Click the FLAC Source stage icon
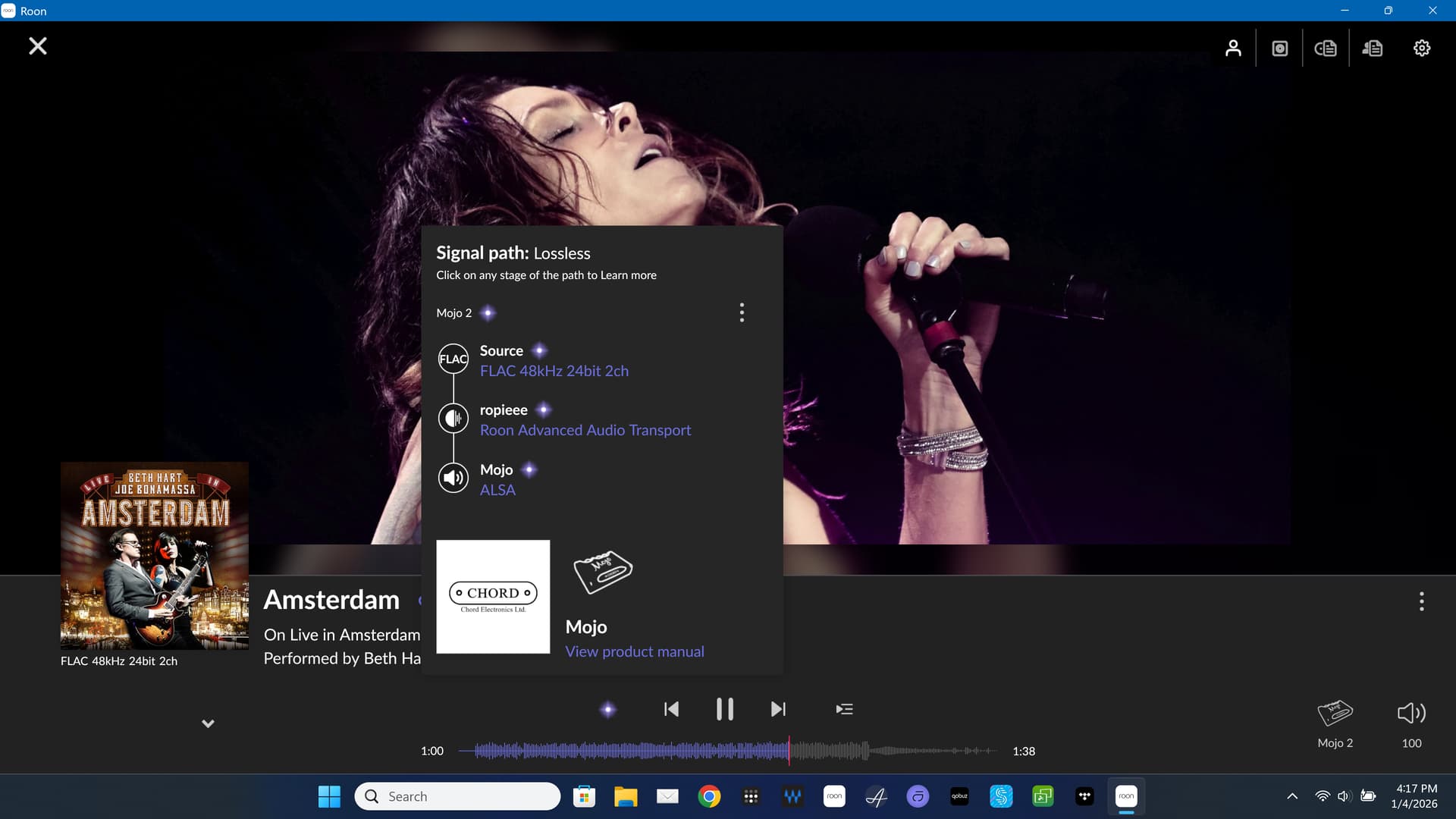Image resolution: width=1456 pixels, height=819 pixels. [x=453, y=359]
